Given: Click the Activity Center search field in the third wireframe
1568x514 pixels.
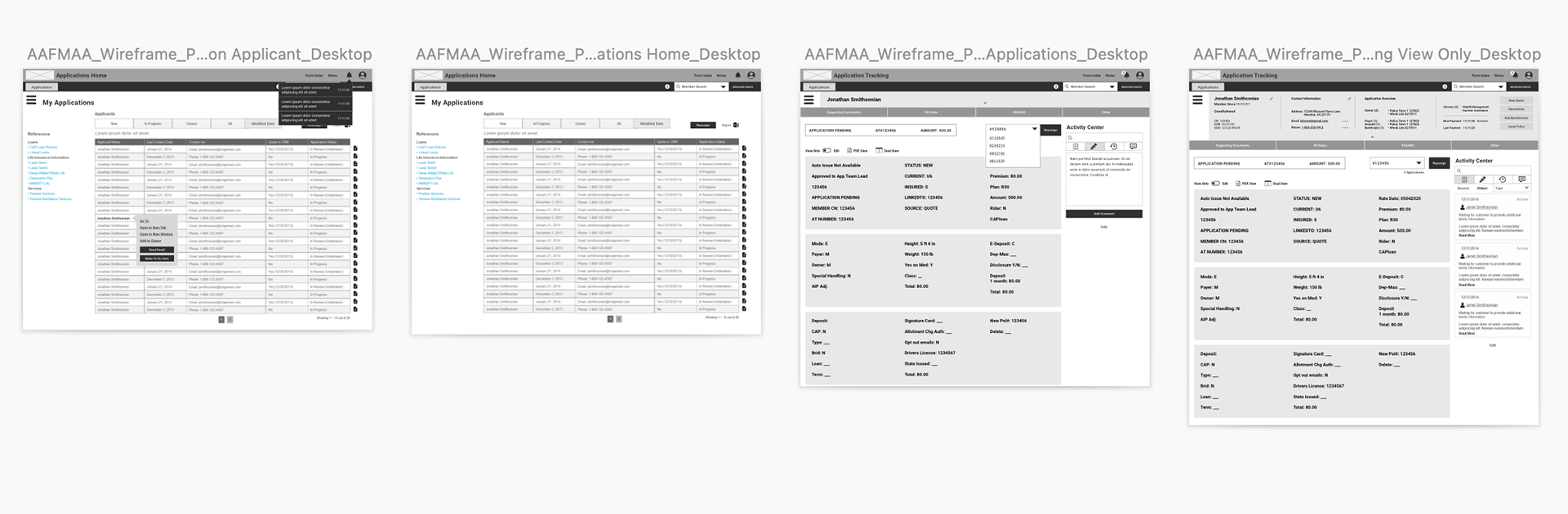Looking at the screenshot, I should 1104,137.
